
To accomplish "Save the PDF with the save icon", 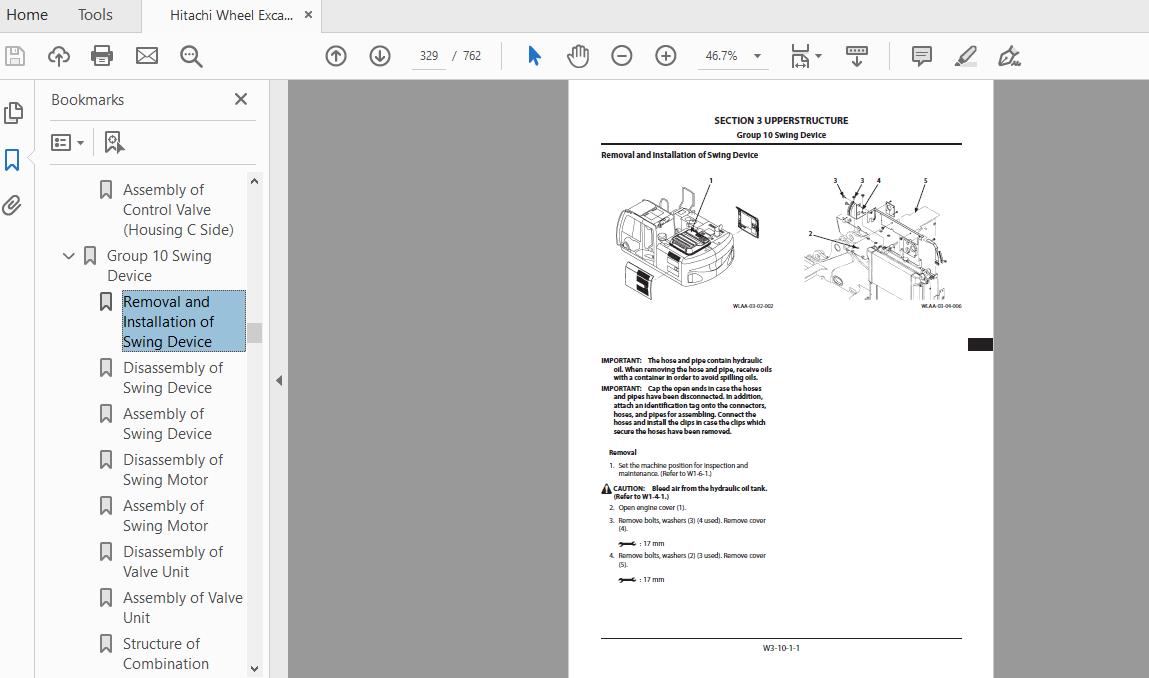I will point(14,56).
